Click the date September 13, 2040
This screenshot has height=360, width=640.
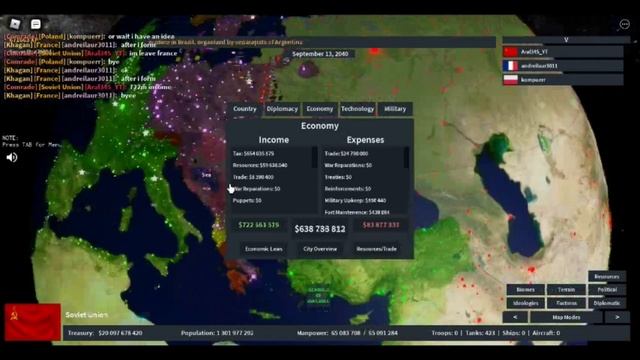click(320, 54)
